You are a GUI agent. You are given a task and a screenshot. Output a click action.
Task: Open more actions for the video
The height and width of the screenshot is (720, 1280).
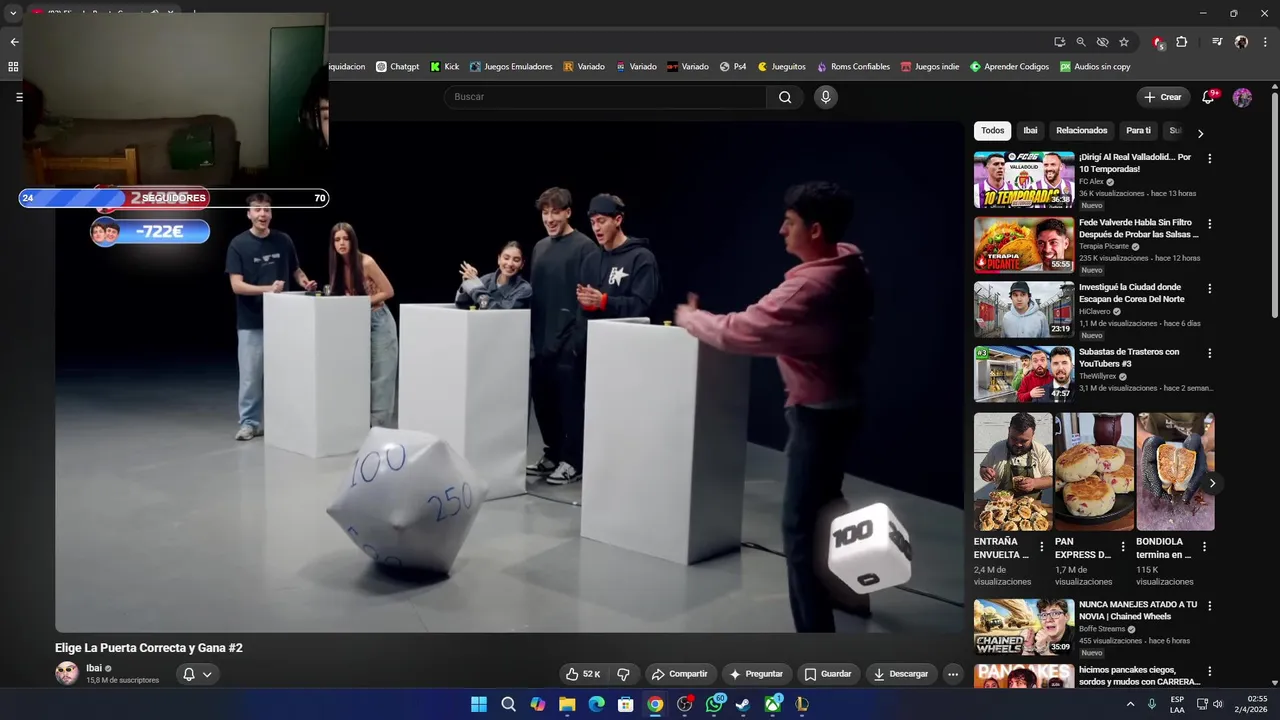pyautogui.click(x=953, y=674)
